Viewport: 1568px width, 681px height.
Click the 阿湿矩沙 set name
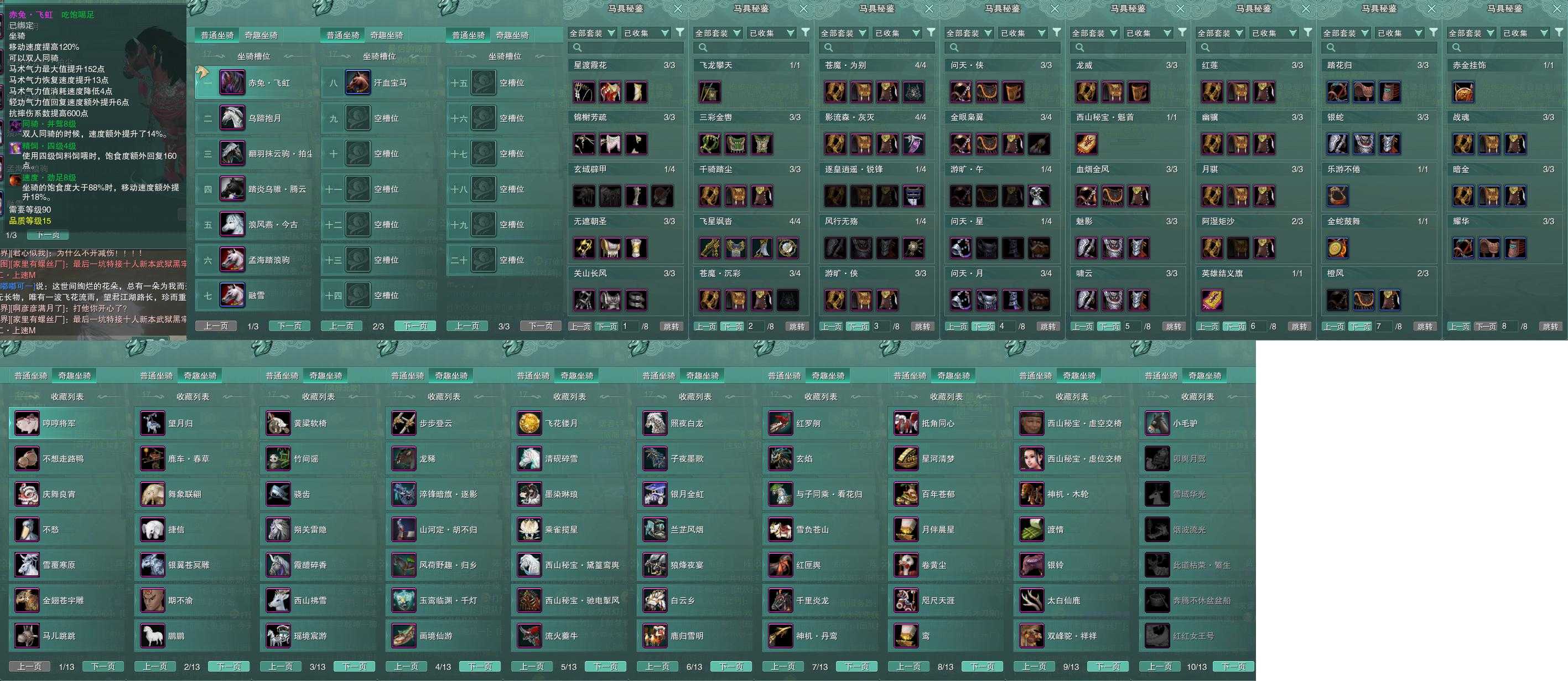click(1219, 221)
